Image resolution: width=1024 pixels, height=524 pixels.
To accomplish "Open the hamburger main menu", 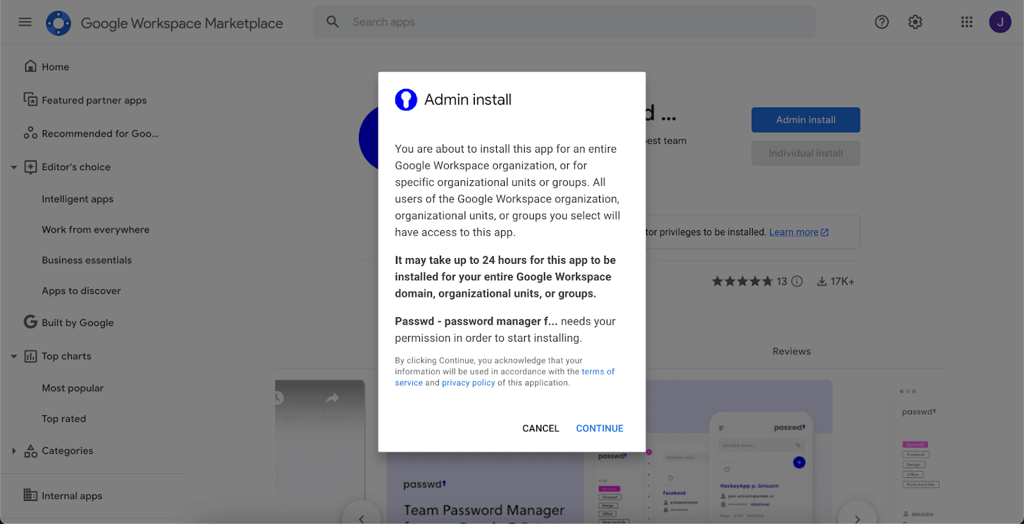I will coord(25,22).
